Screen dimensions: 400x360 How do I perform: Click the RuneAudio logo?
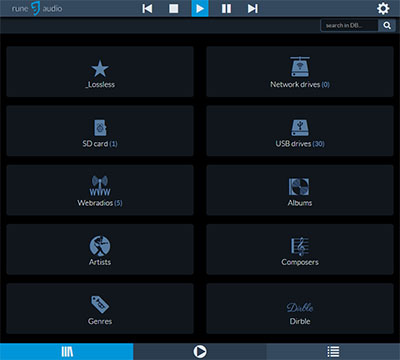[37, 8]
